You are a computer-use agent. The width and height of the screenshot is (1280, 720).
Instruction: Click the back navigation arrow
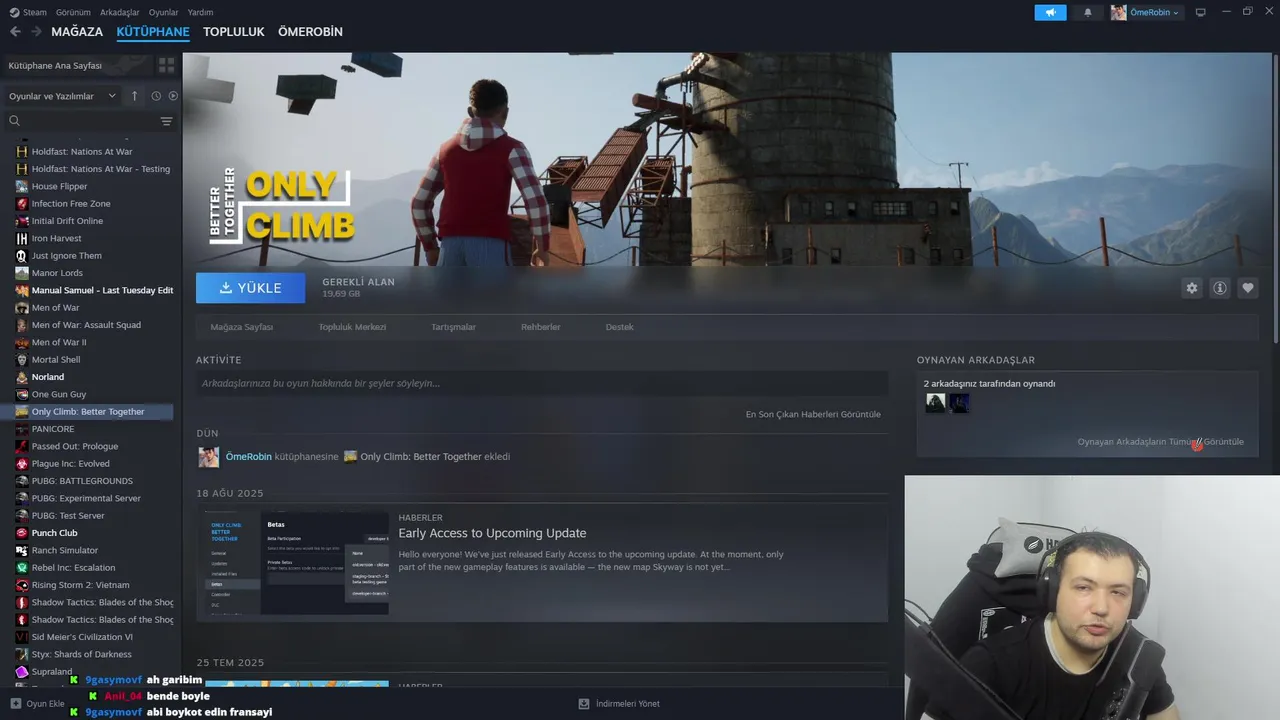pos(15,32)
